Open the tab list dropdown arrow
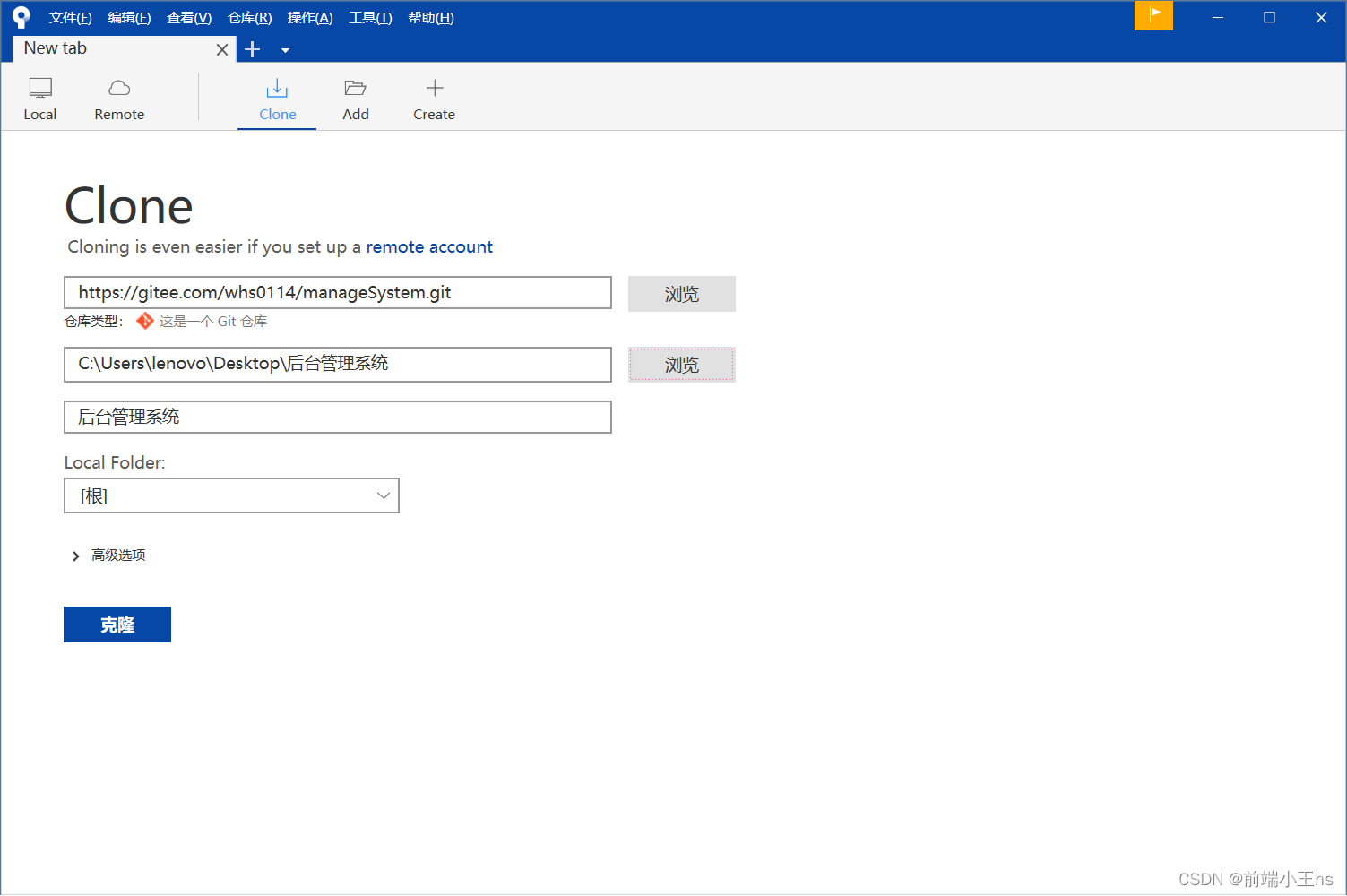 pyautogui.click(x=285, y=50)
